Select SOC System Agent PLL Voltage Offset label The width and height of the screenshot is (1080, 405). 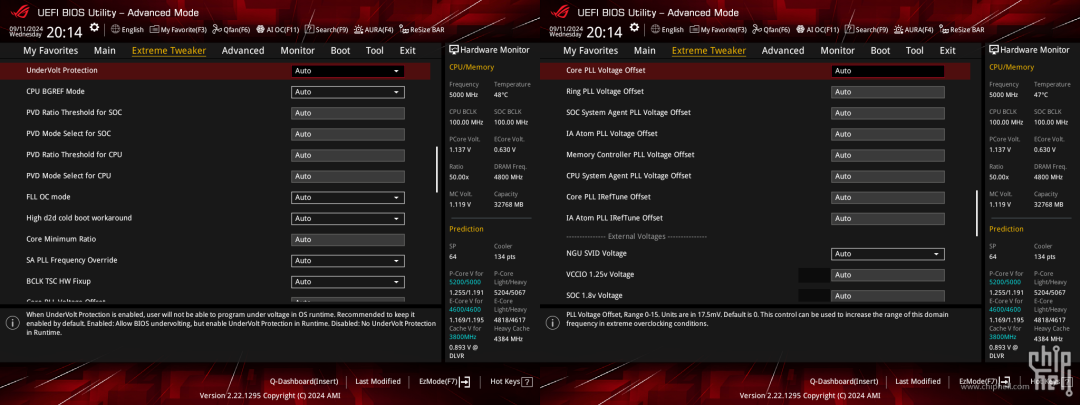pos(628,112)
